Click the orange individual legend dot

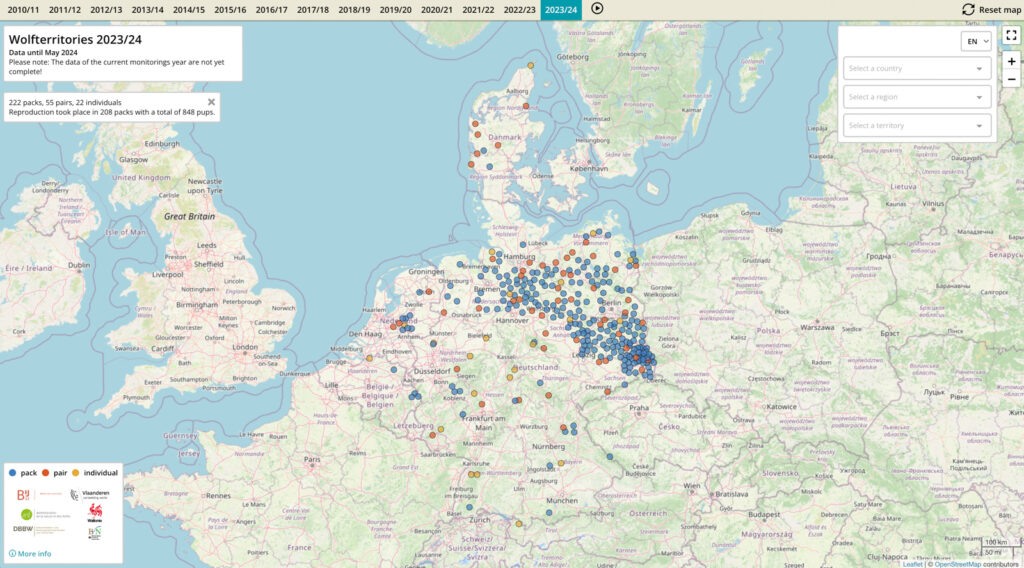[76, 473]
